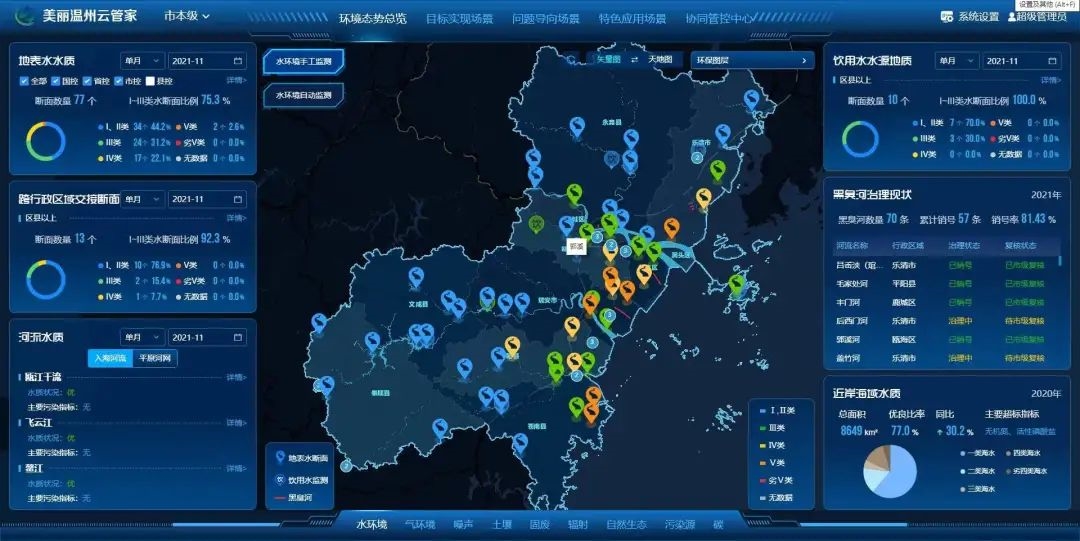Open the 市本级 region dropdown
1080x541 pixels.
point(187,17)
